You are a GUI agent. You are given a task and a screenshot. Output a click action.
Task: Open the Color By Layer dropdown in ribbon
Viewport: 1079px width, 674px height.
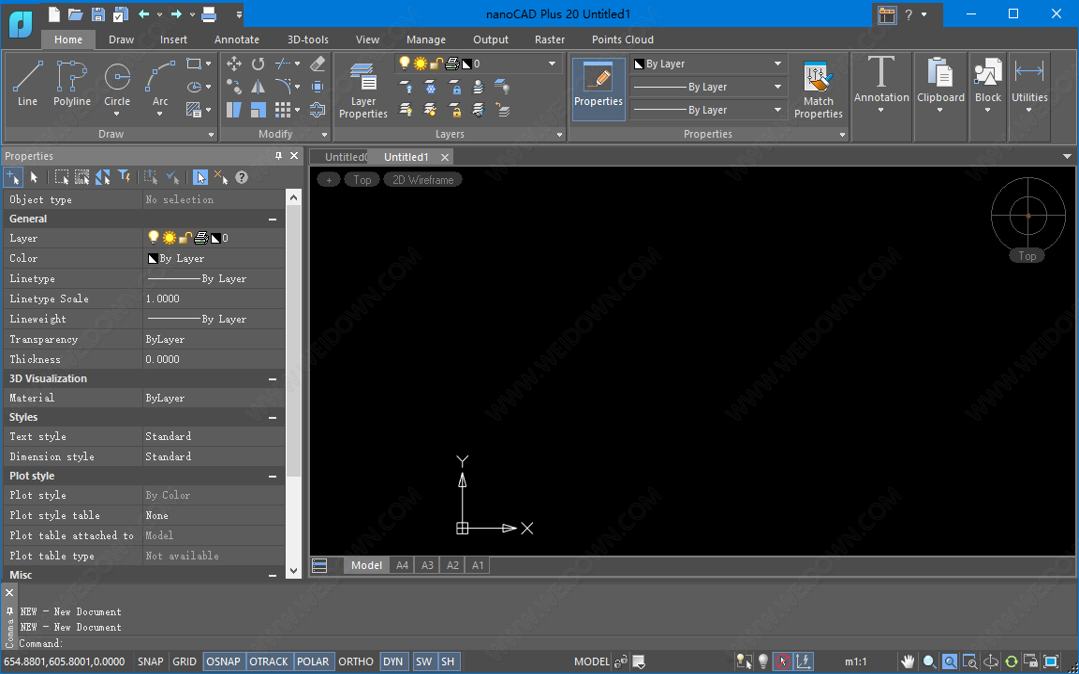coord(778,64)
